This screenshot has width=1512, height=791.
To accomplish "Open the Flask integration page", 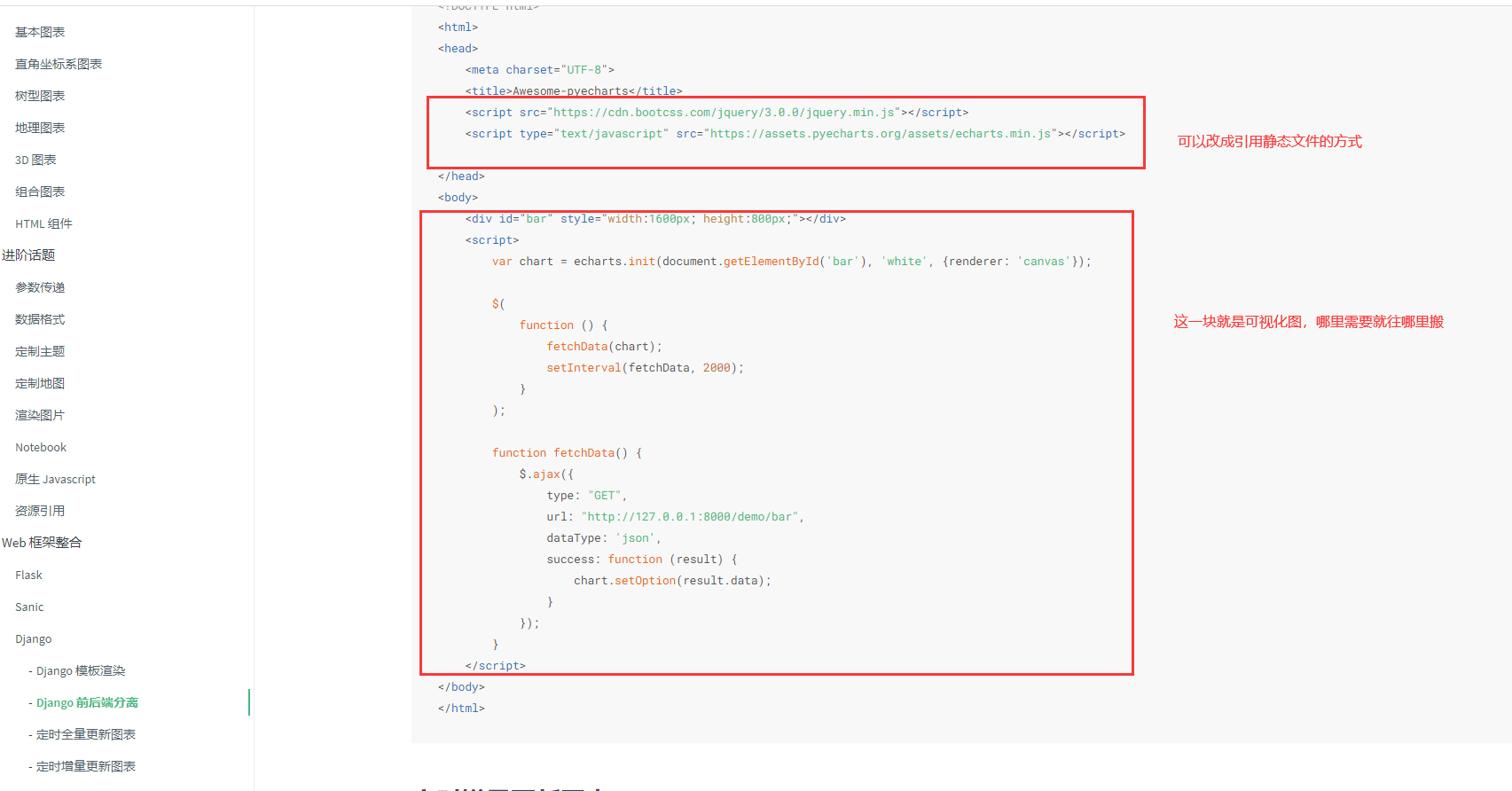I will click(28, 575).
